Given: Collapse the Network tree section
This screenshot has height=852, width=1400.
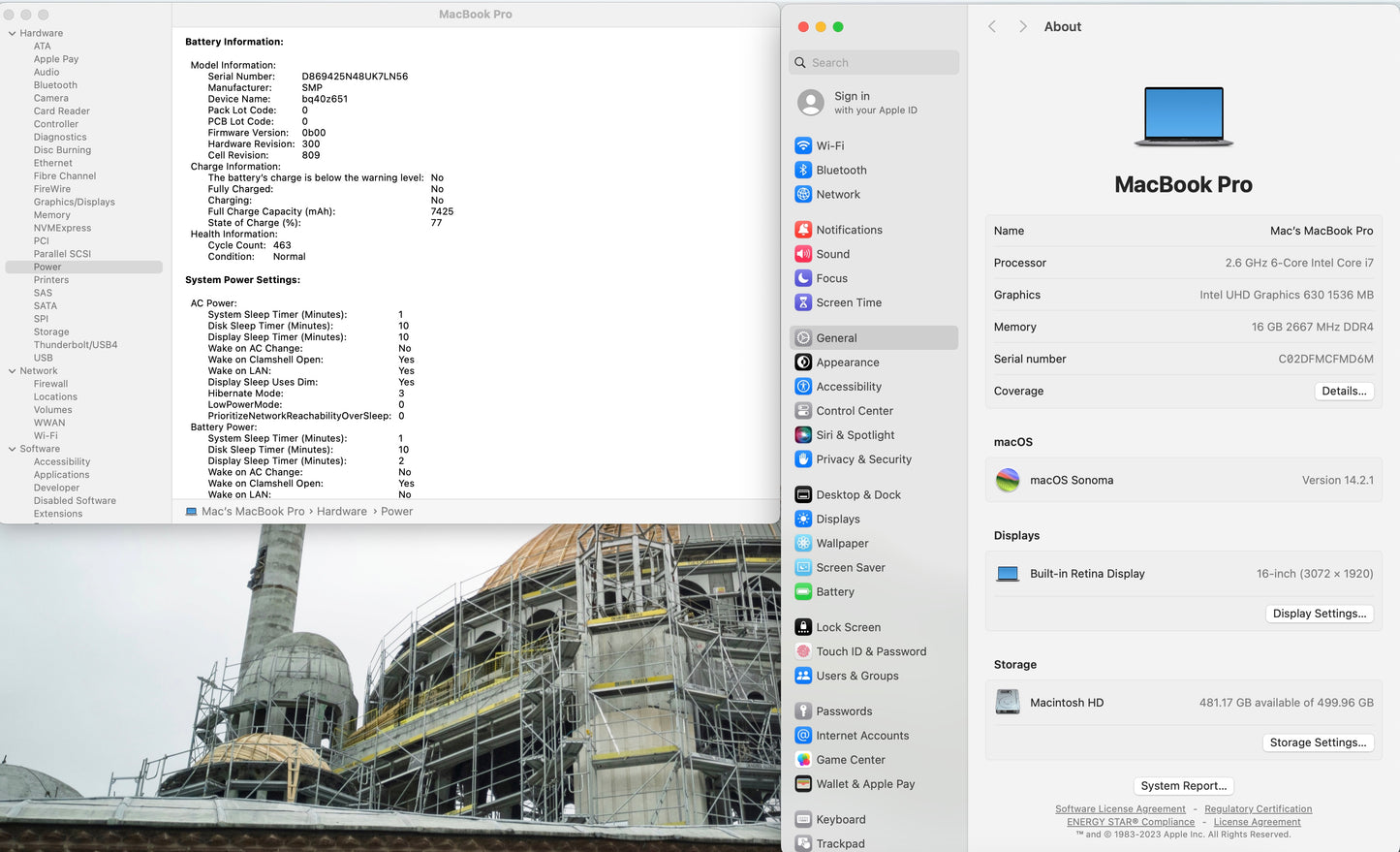Looking at the screenshot, I should [x=12, y=371].
